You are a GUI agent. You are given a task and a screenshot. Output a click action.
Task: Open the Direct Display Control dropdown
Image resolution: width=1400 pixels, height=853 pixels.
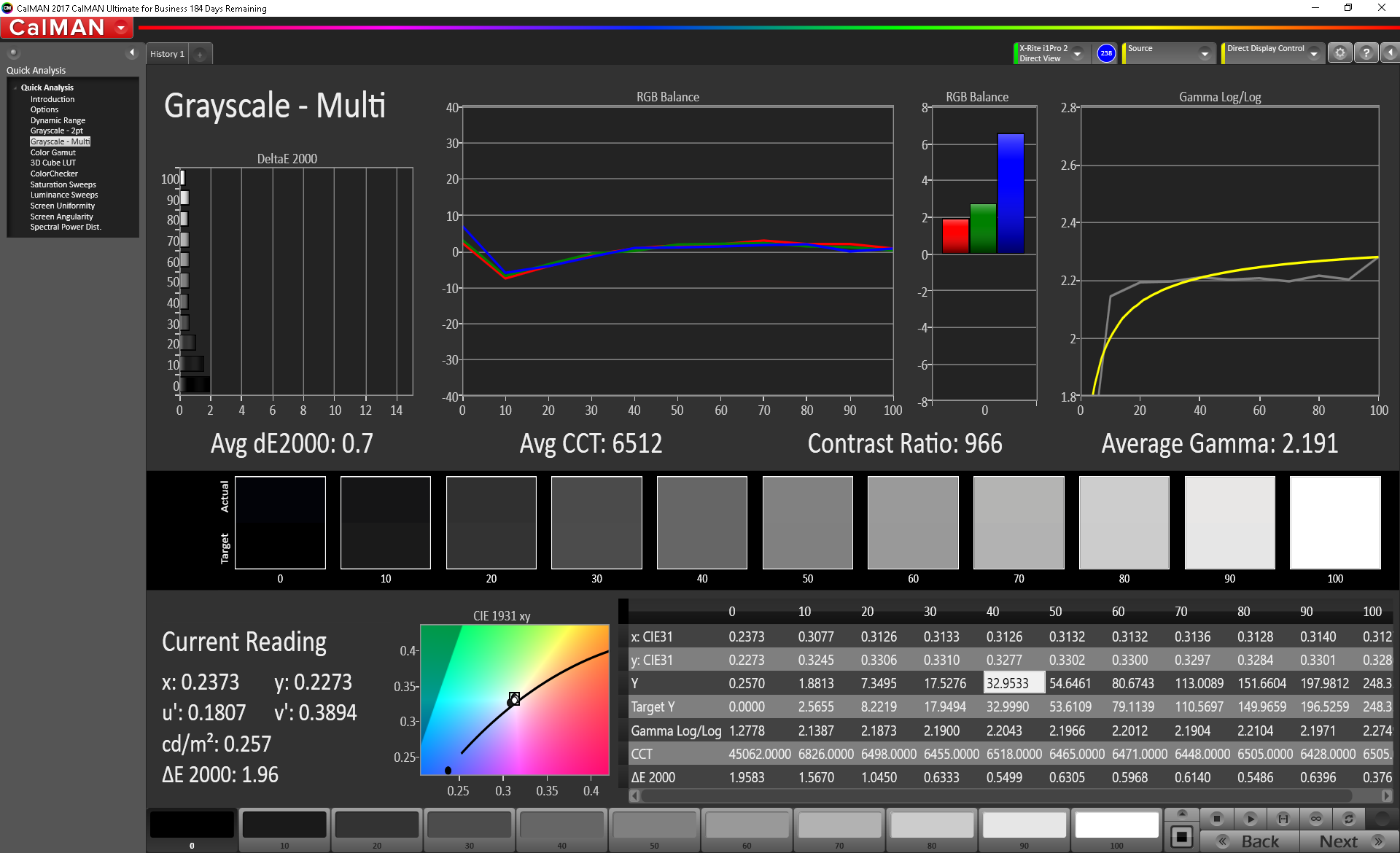pyautogui.click(x=1314, y=54)
